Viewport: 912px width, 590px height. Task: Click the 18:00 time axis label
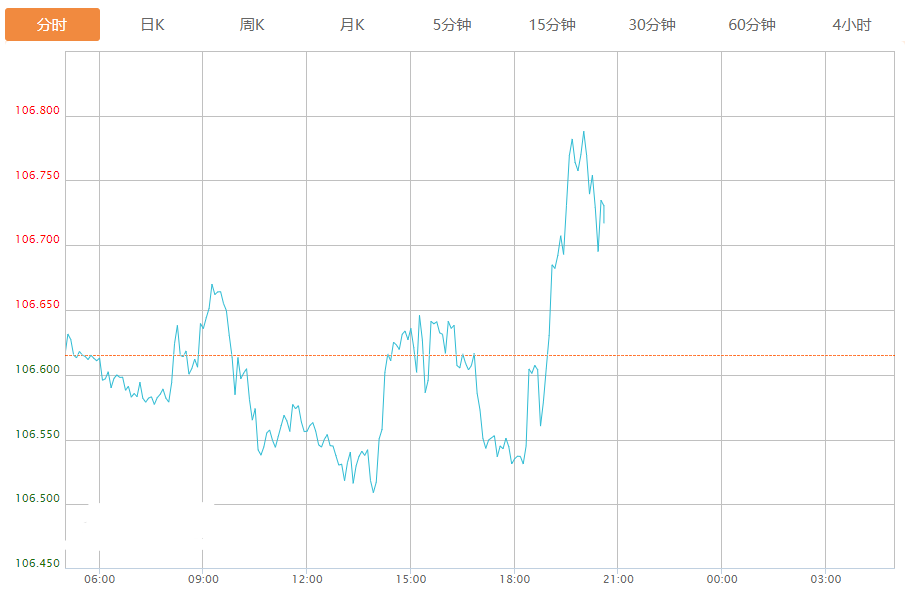(514, 579)
